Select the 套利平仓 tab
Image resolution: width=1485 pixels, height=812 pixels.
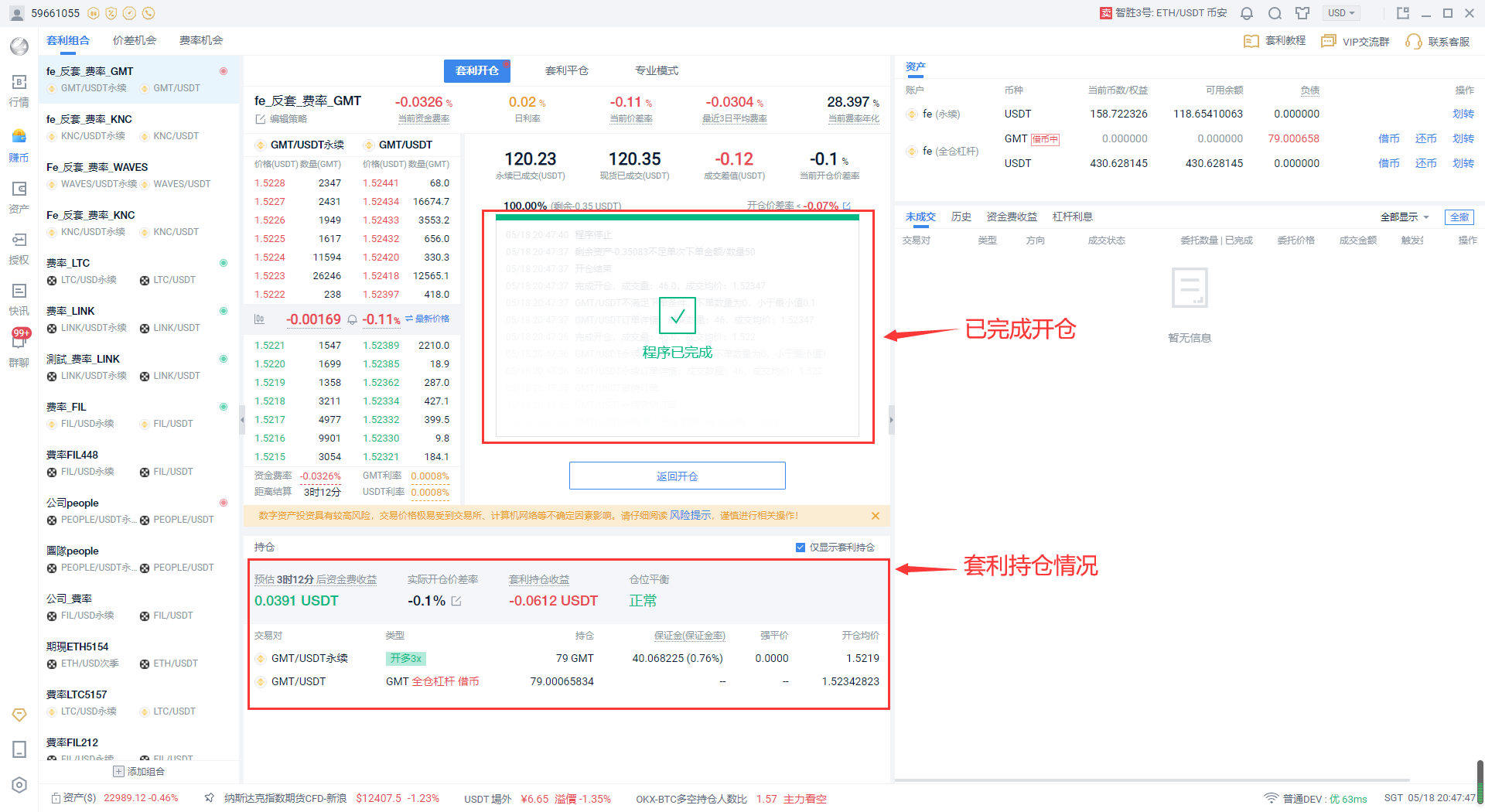567,70
